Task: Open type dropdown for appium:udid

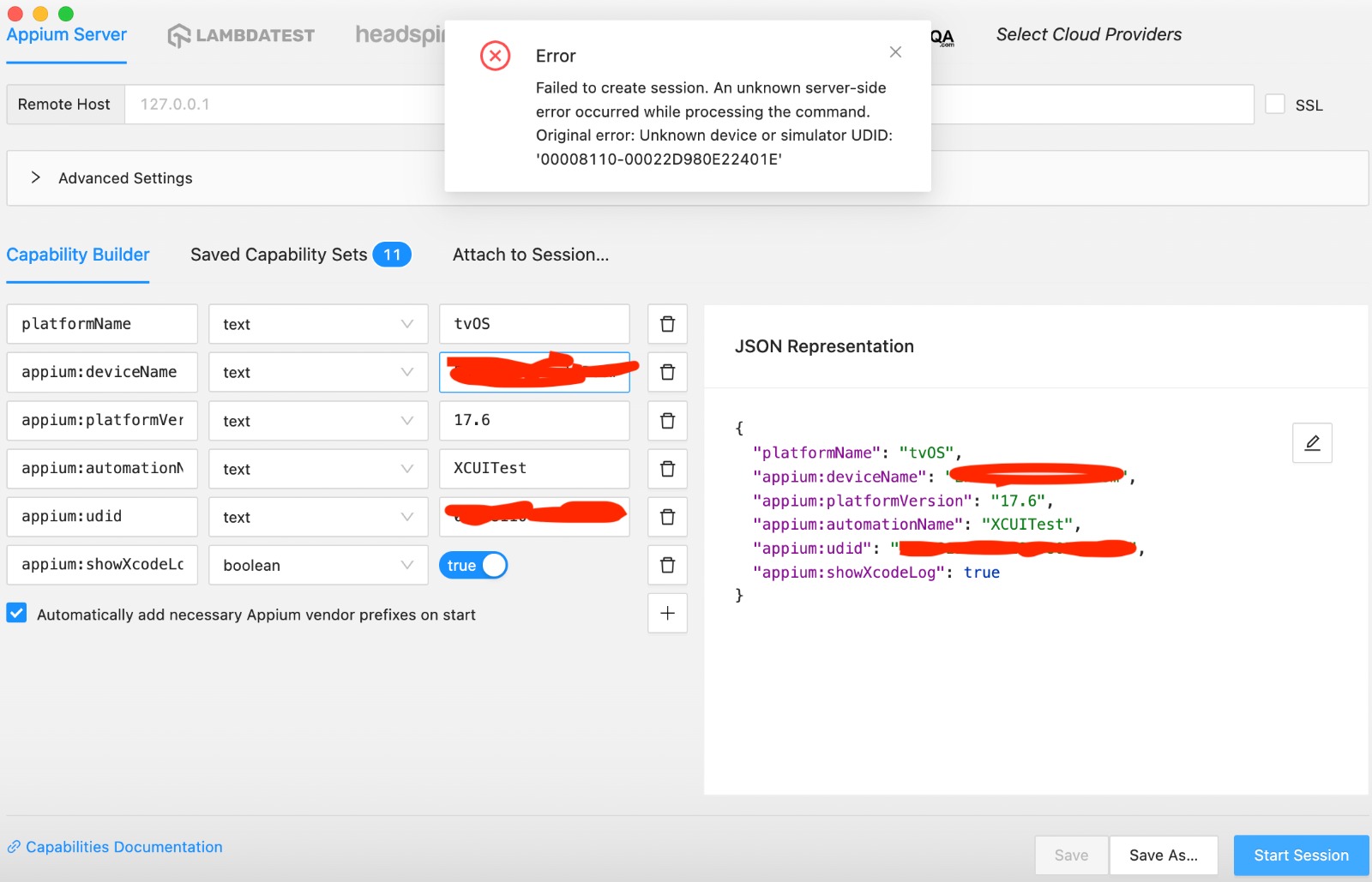Action: (x=318, y=517)
